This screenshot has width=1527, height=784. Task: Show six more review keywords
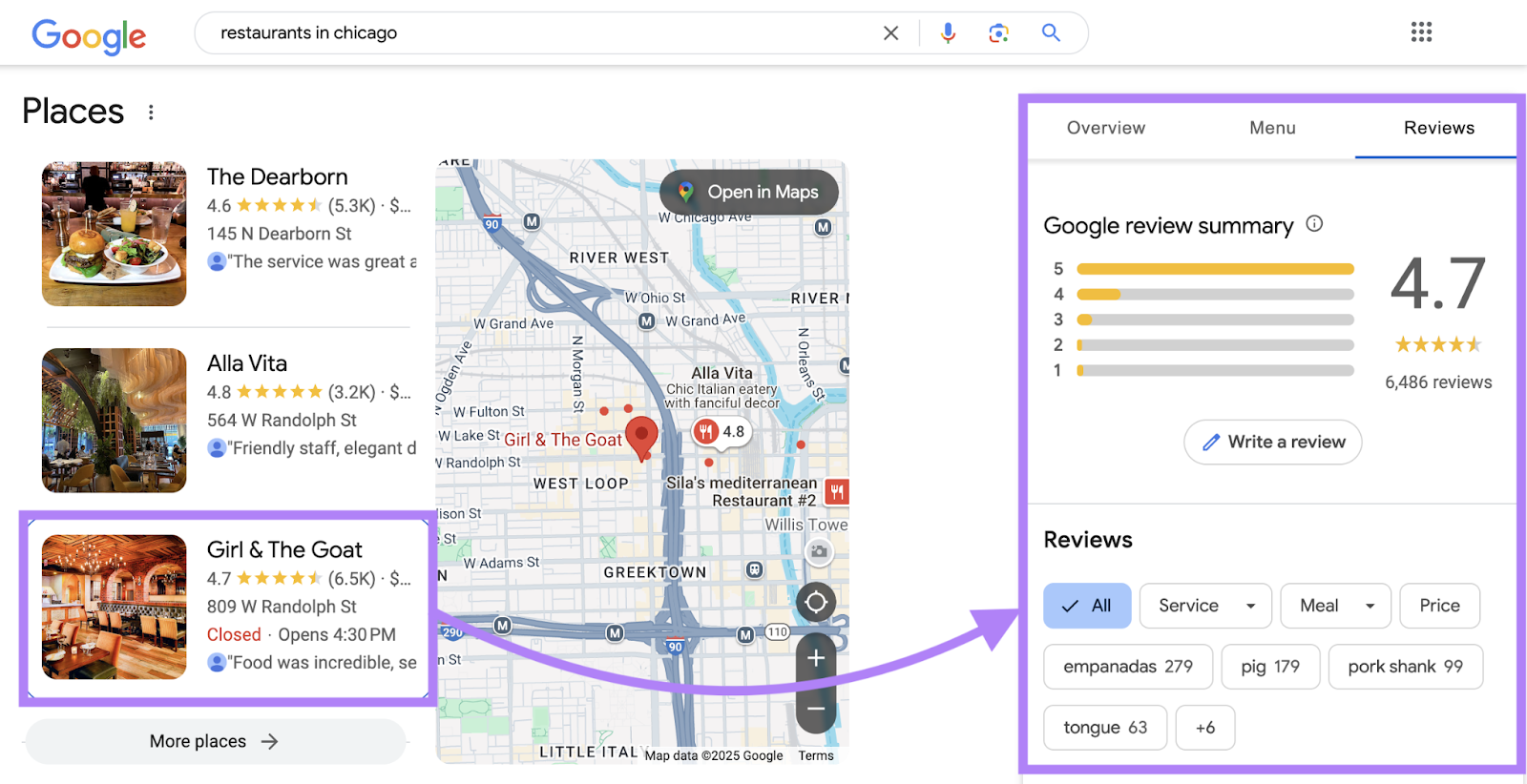click(1204, 728)
